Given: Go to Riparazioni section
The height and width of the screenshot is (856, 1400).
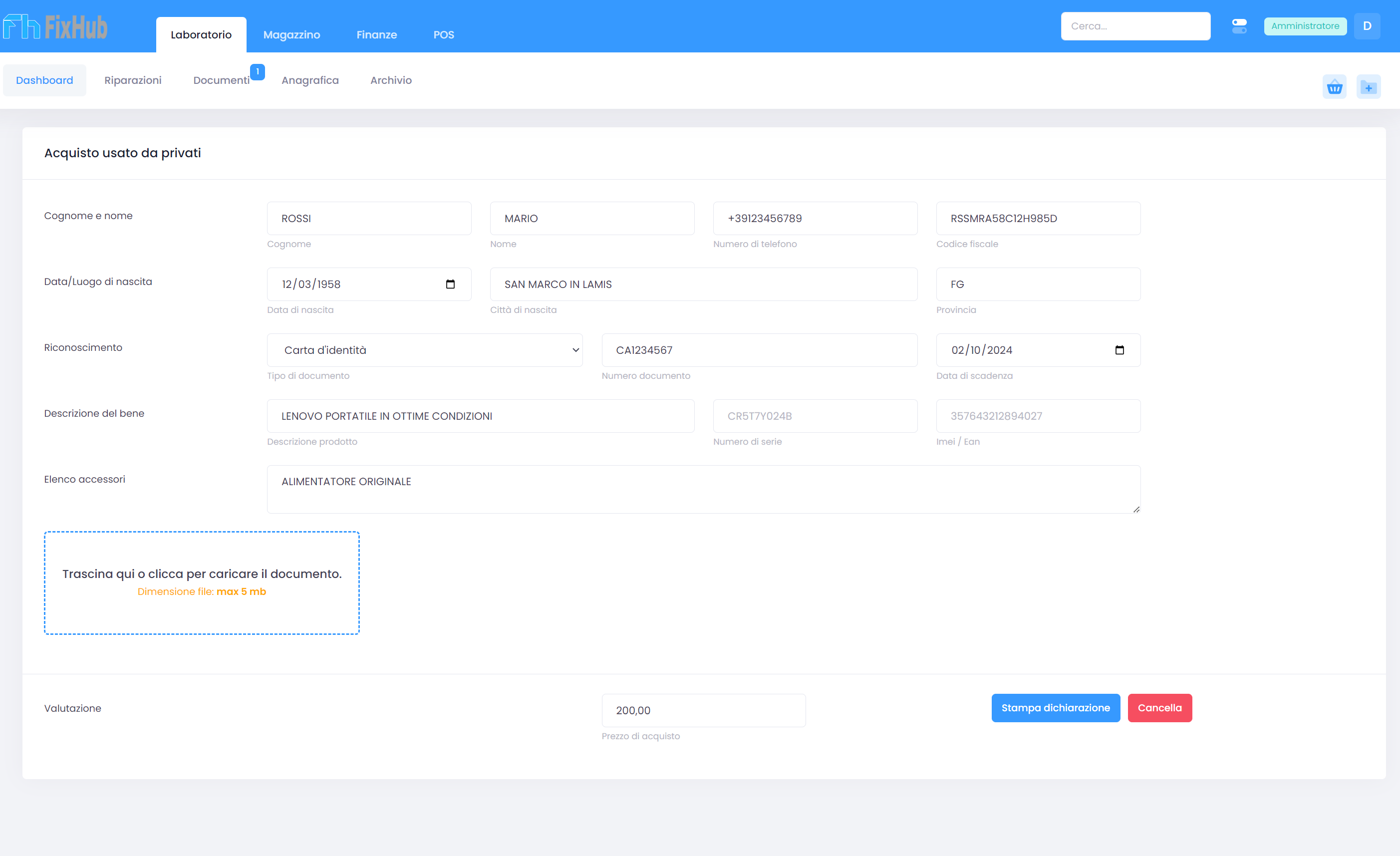Looking at the screenshot, I should [x=132, y=80].
